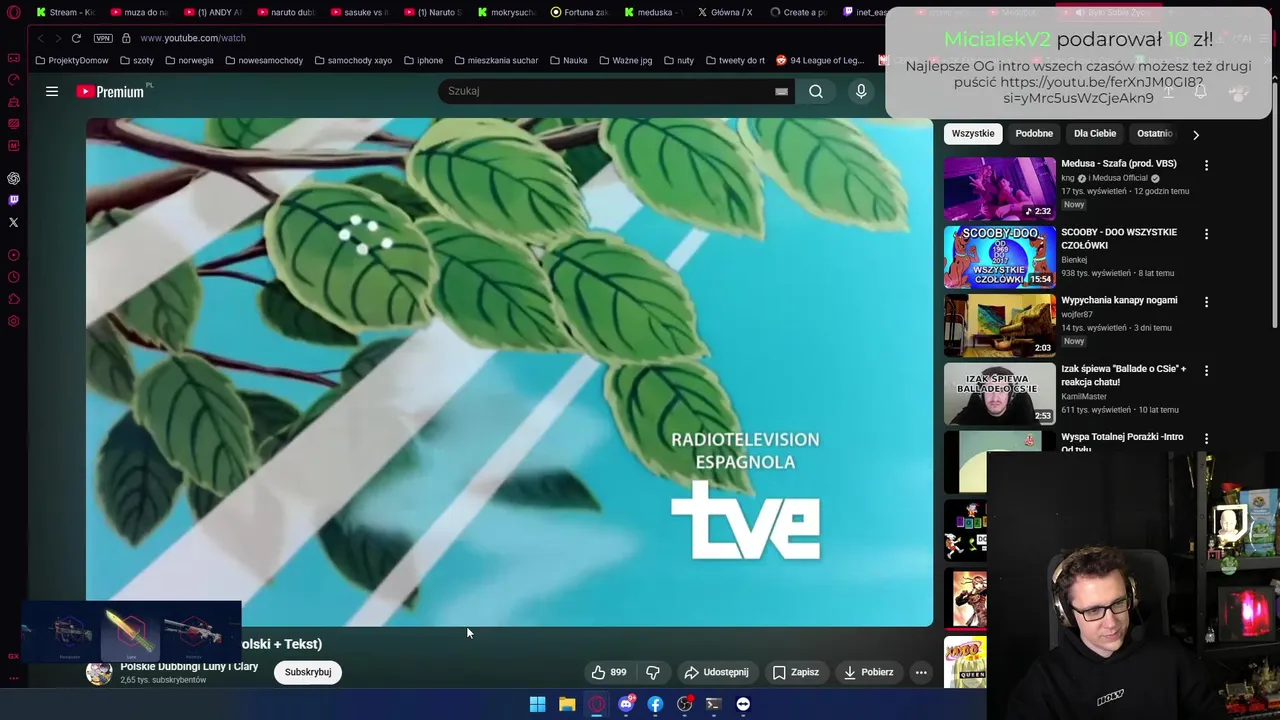This screenshot has height=720, width=1280.
Task: Start voice search with microphone icon
Action: coord(861,91)
